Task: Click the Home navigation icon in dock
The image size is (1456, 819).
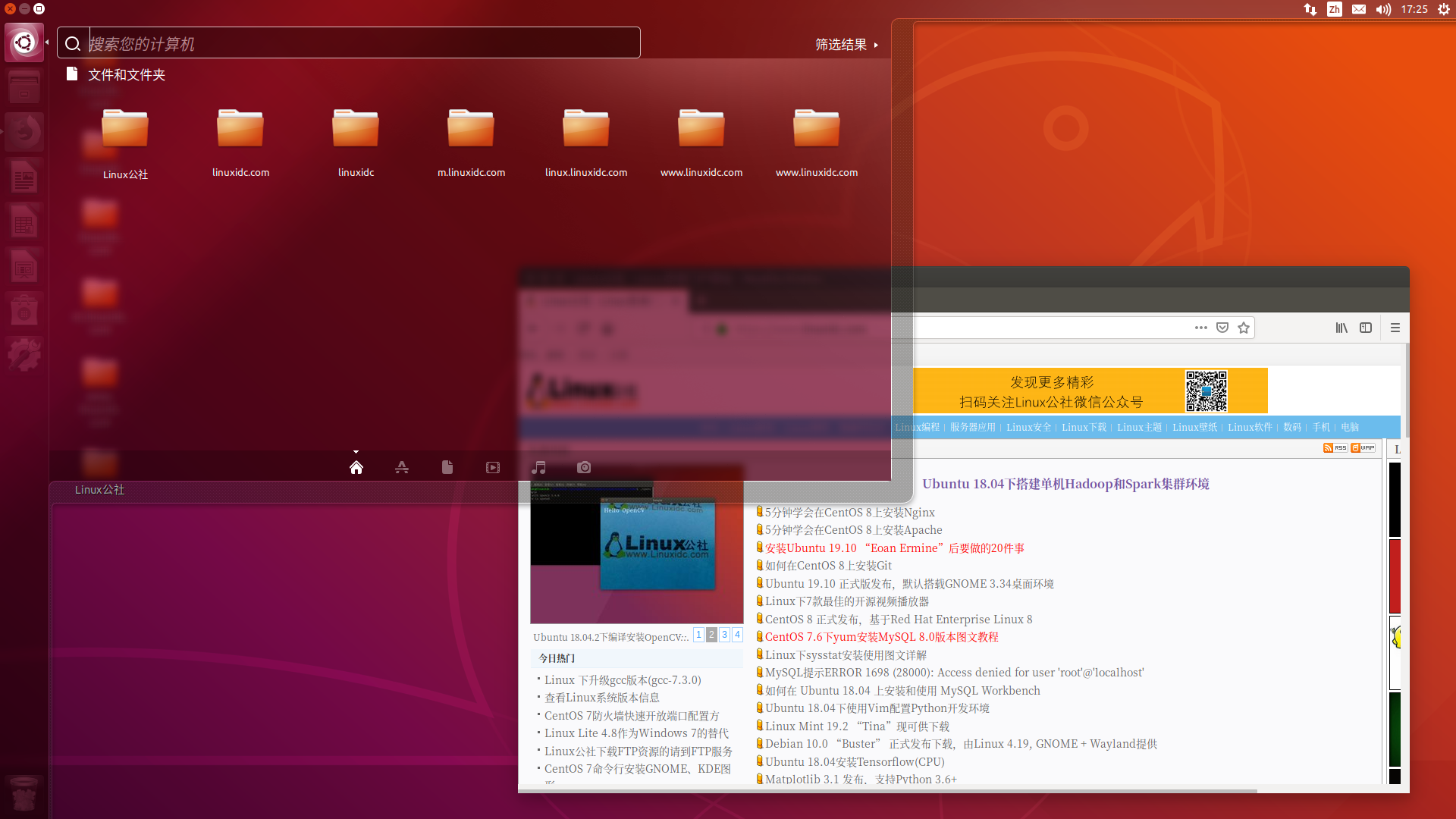Action: 355,467
